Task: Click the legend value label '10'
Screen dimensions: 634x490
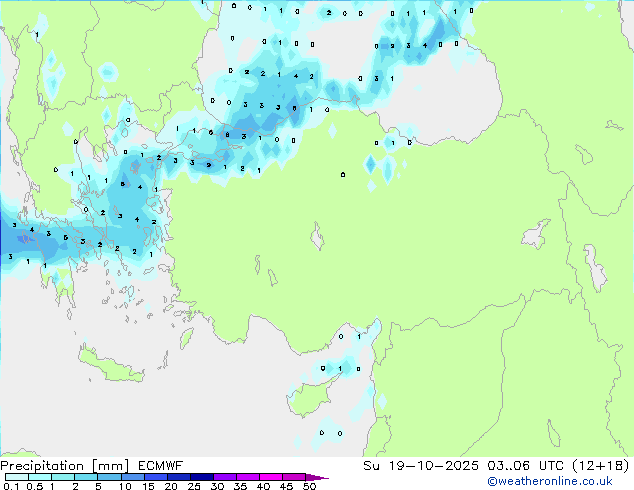Action: (125, 486)
